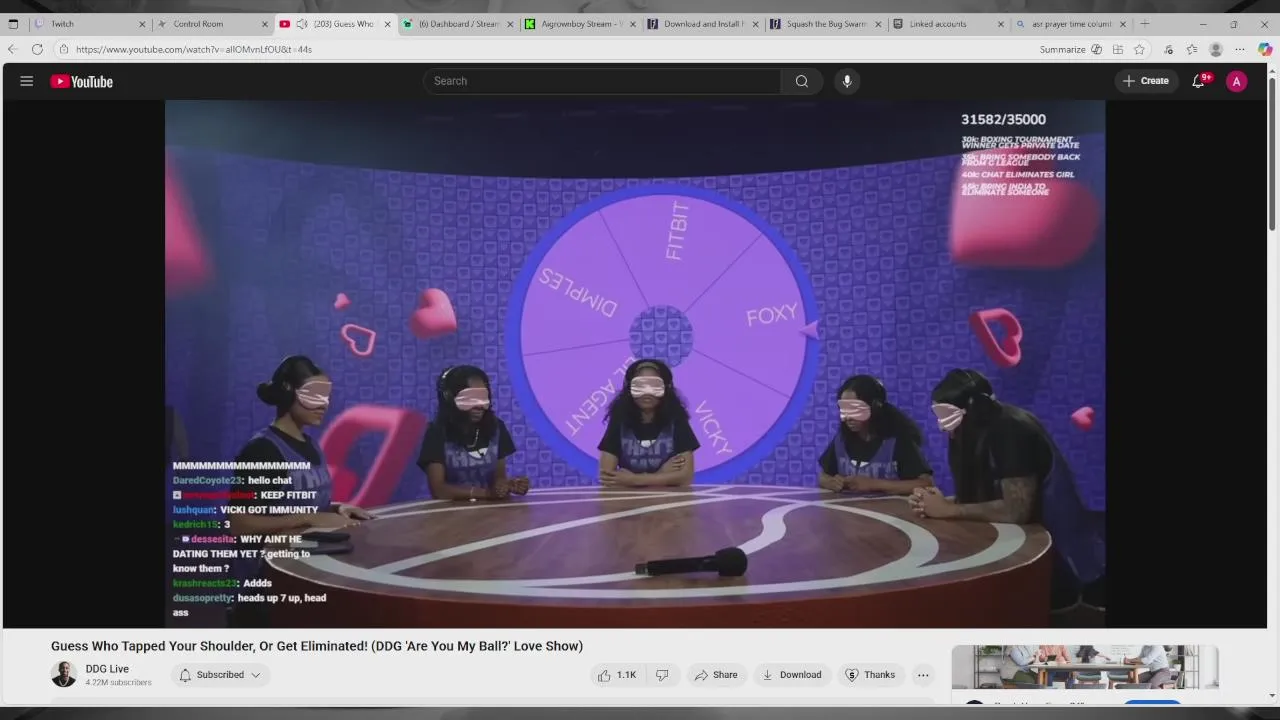The width and height of the screenshot is (1280, 720).
Task: Open the tab actions menu icon
Action: coord(13,24)
